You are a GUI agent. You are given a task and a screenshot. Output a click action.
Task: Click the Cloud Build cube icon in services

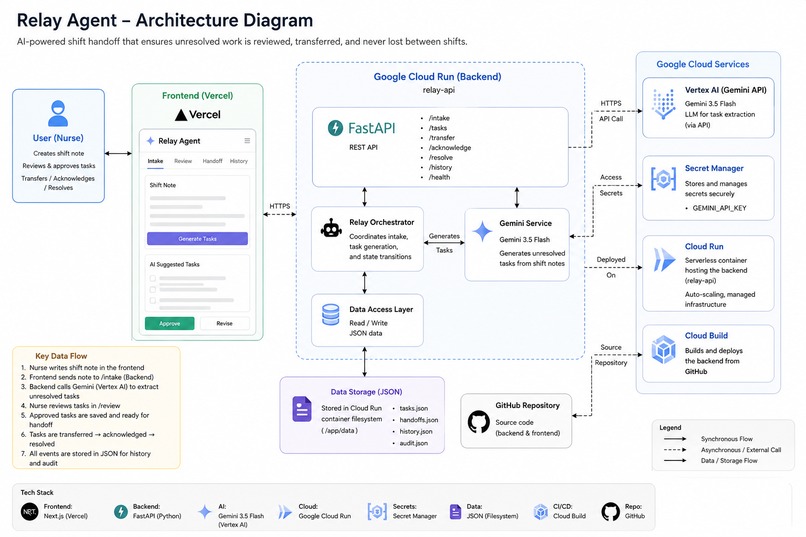tap(663, 349)
